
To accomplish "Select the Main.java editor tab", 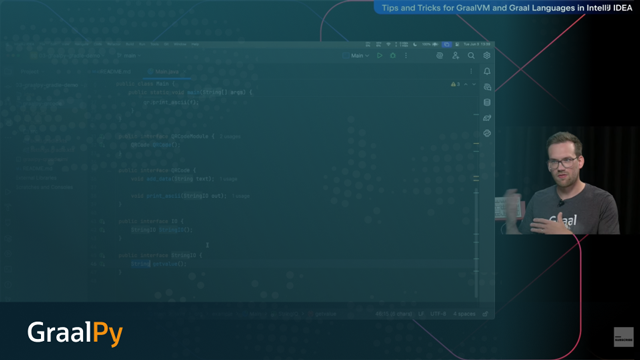I will point(167,71).
